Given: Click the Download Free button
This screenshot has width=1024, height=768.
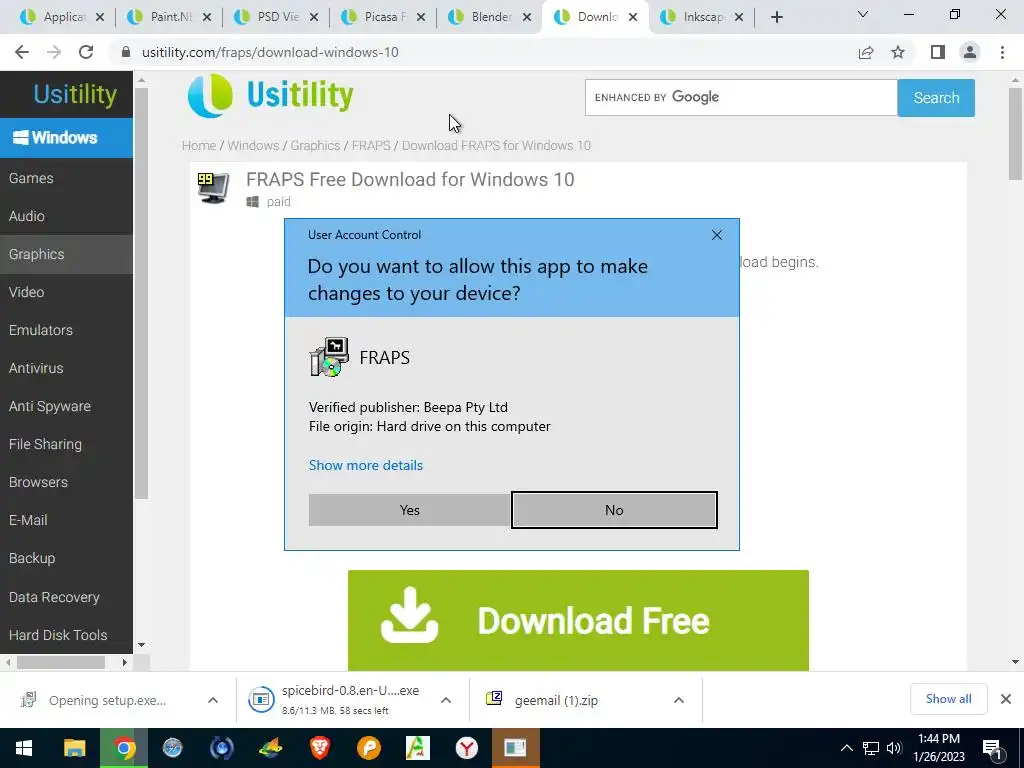Looking at the screenshot, I should point(578,620).
